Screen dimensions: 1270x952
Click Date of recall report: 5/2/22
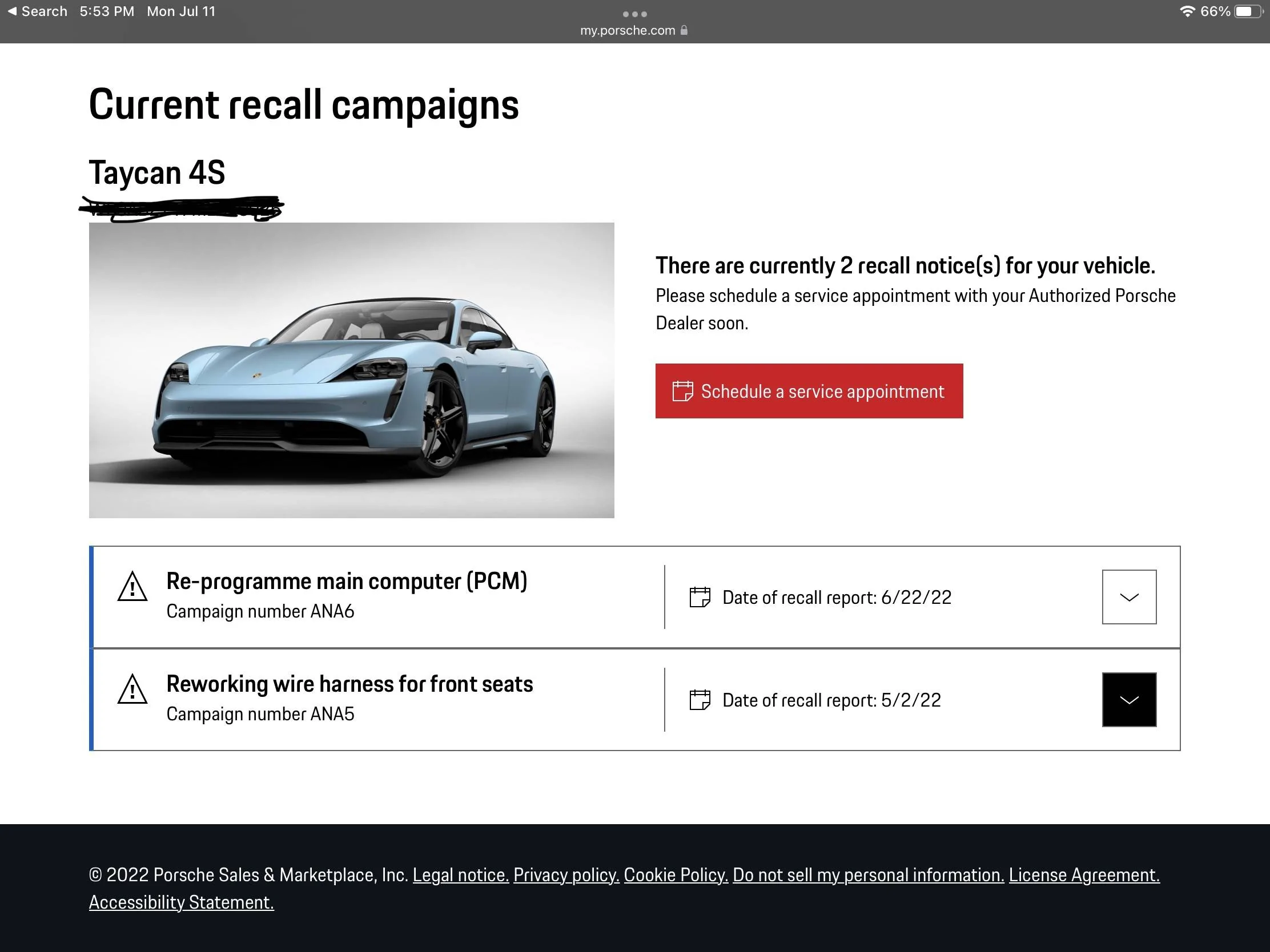[831, 700]
